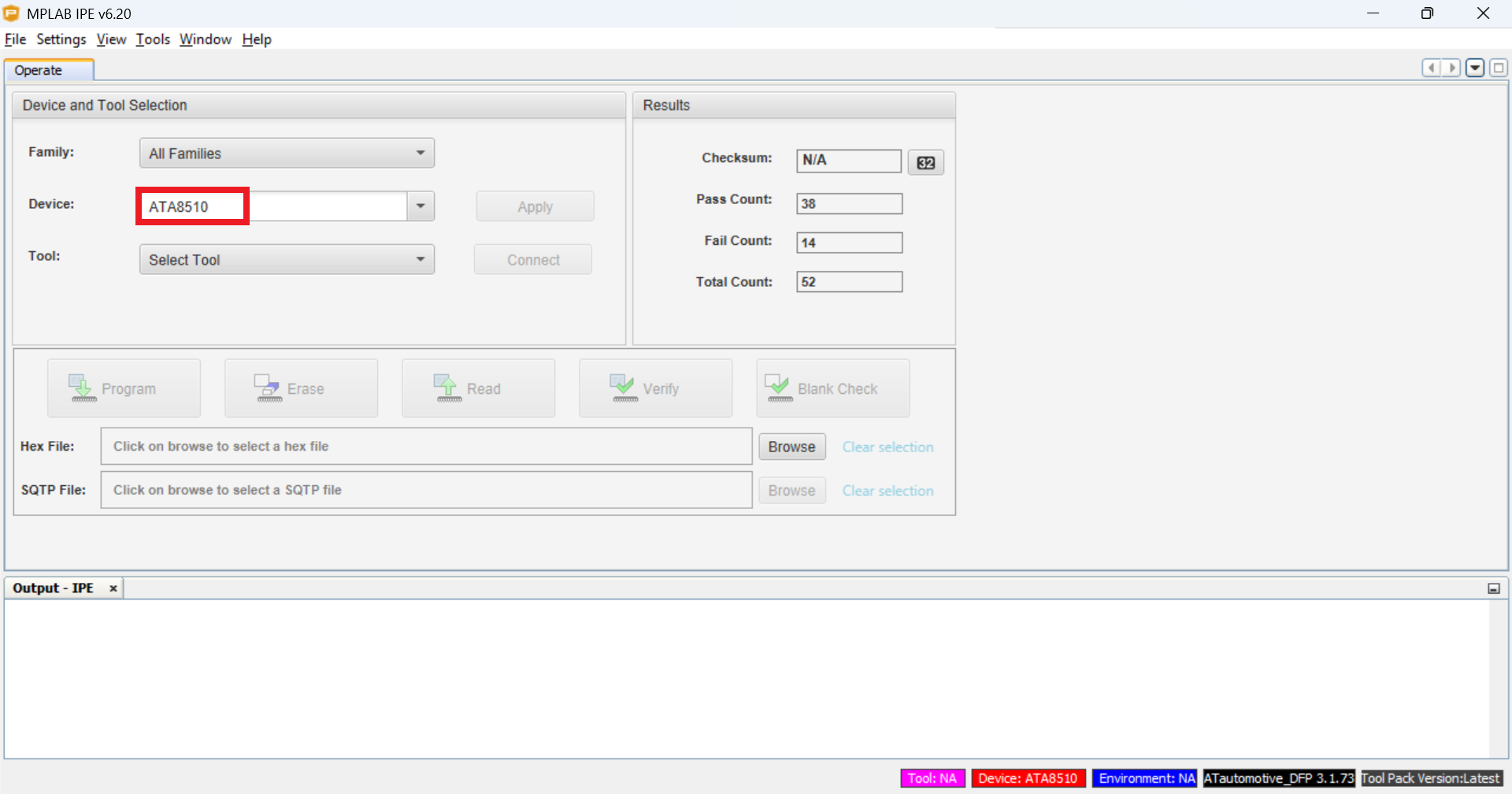1512x794 pixels.
Task: Select the Output - IPE tab
Action: [53, 588]
